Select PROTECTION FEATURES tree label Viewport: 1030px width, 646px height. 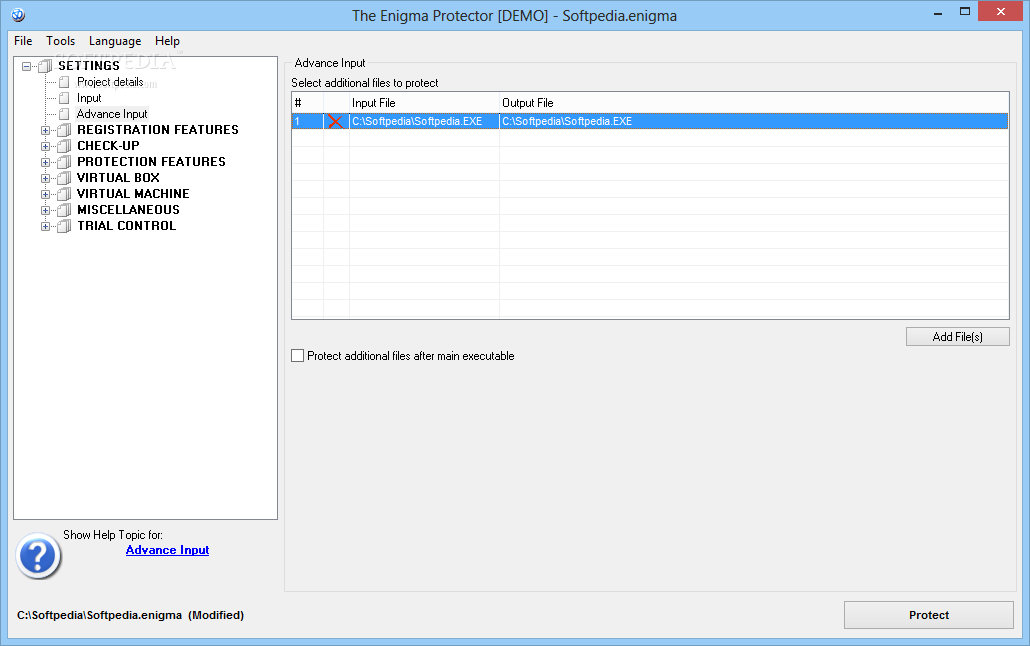coord(151,162)
